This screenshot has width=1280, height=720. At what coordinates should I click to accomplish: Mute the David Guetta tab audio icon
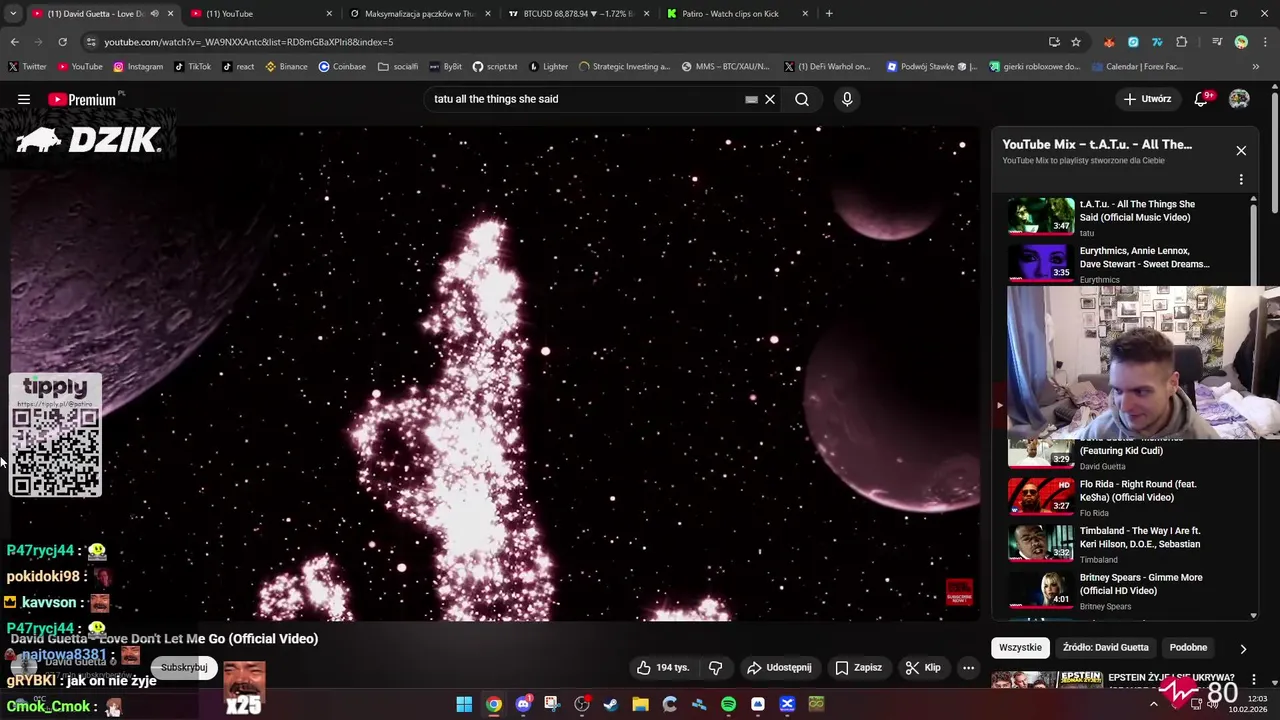click(154, 14)
